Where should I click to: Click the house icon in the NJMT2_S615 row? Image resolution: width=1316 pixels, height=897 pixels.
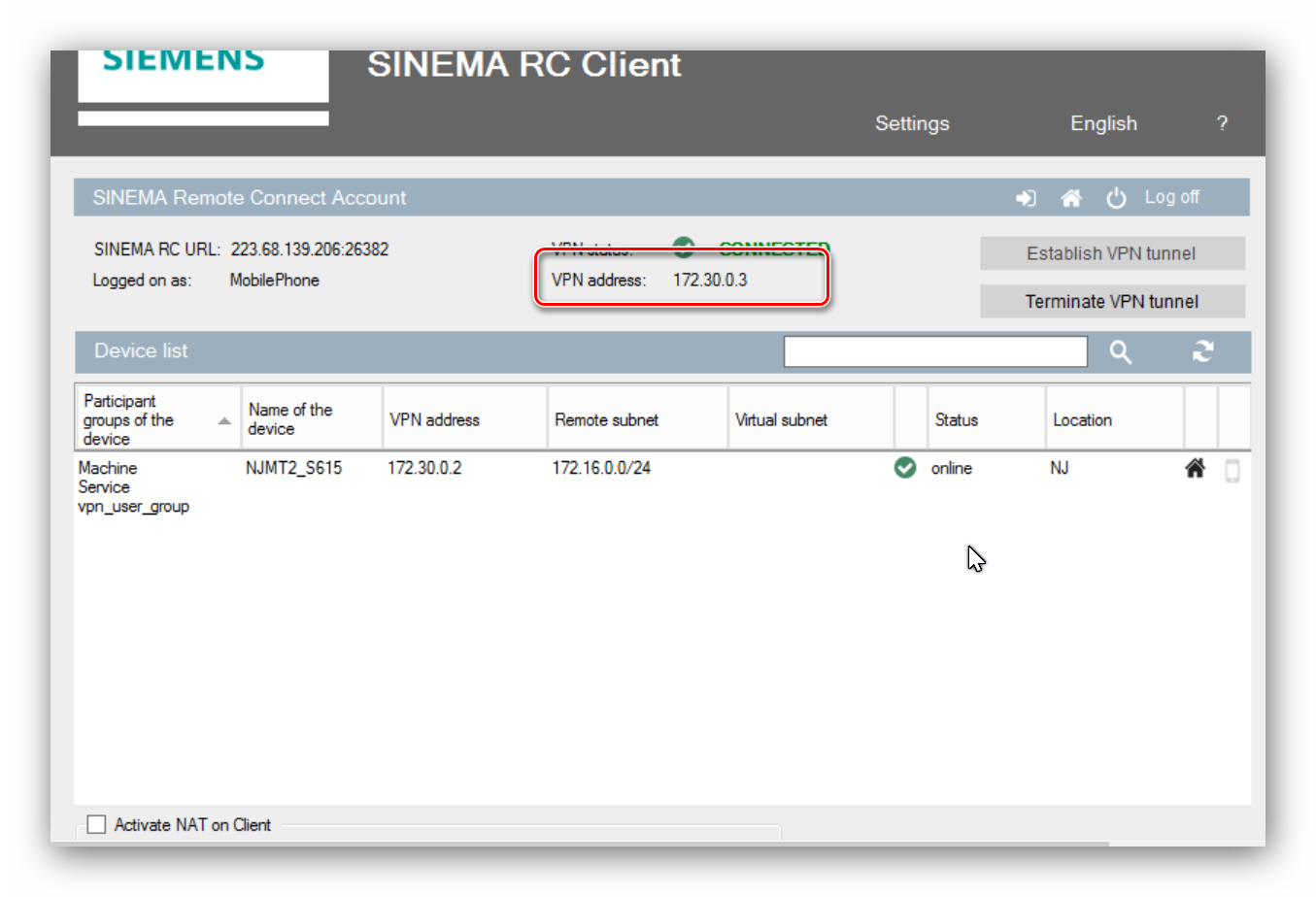pos(1196,469)
